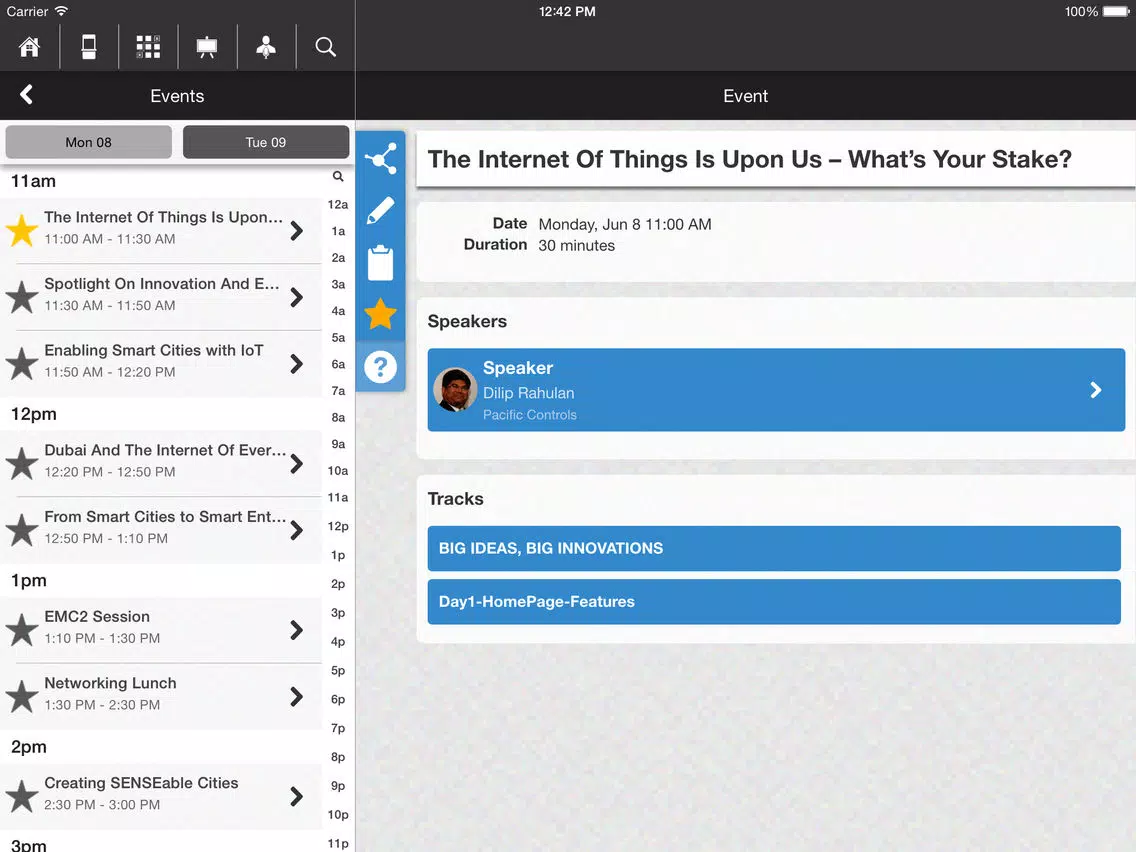Jump to 3p in the time index
The image size is (1136, 852).
pos(338,613)
